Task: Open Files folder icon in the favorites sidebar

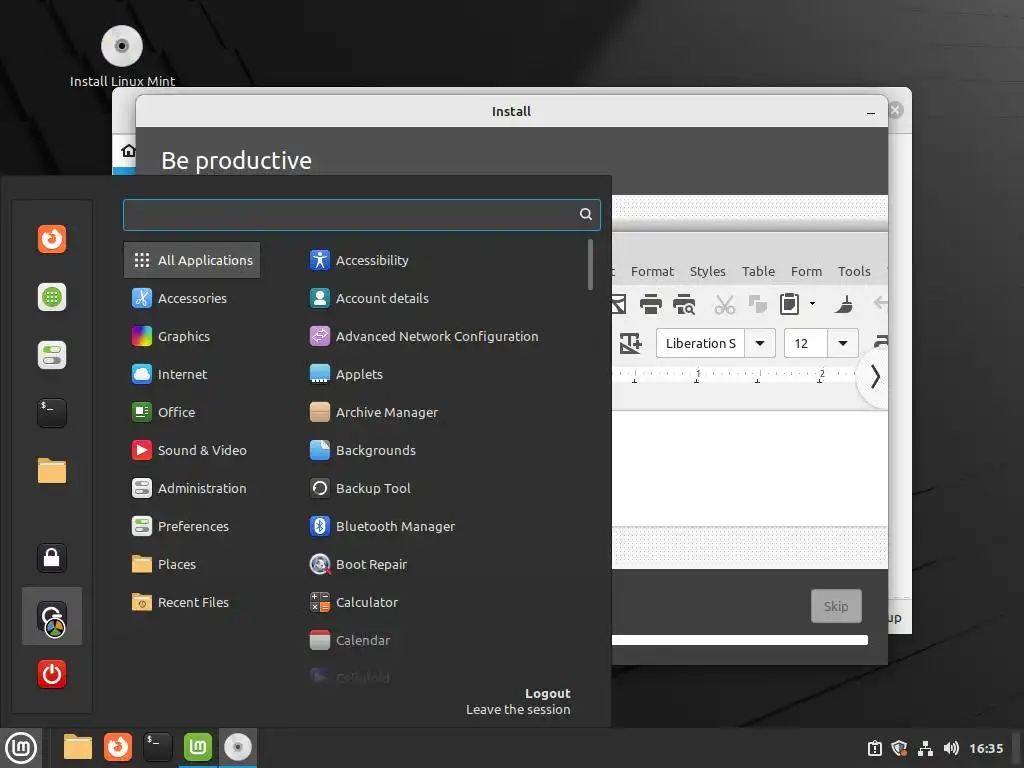Action: 52,470
